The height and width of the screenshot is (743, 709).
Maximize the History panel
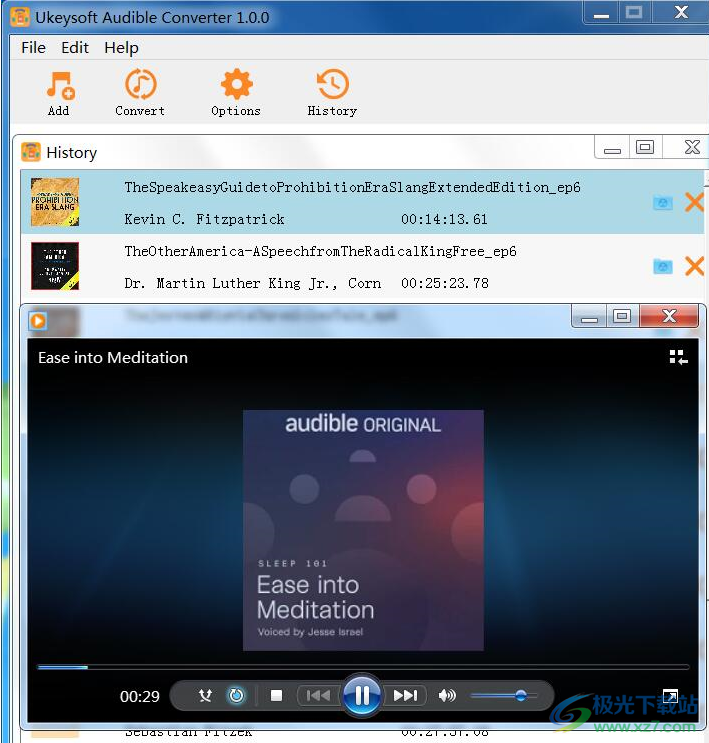(x=645, y=147)
